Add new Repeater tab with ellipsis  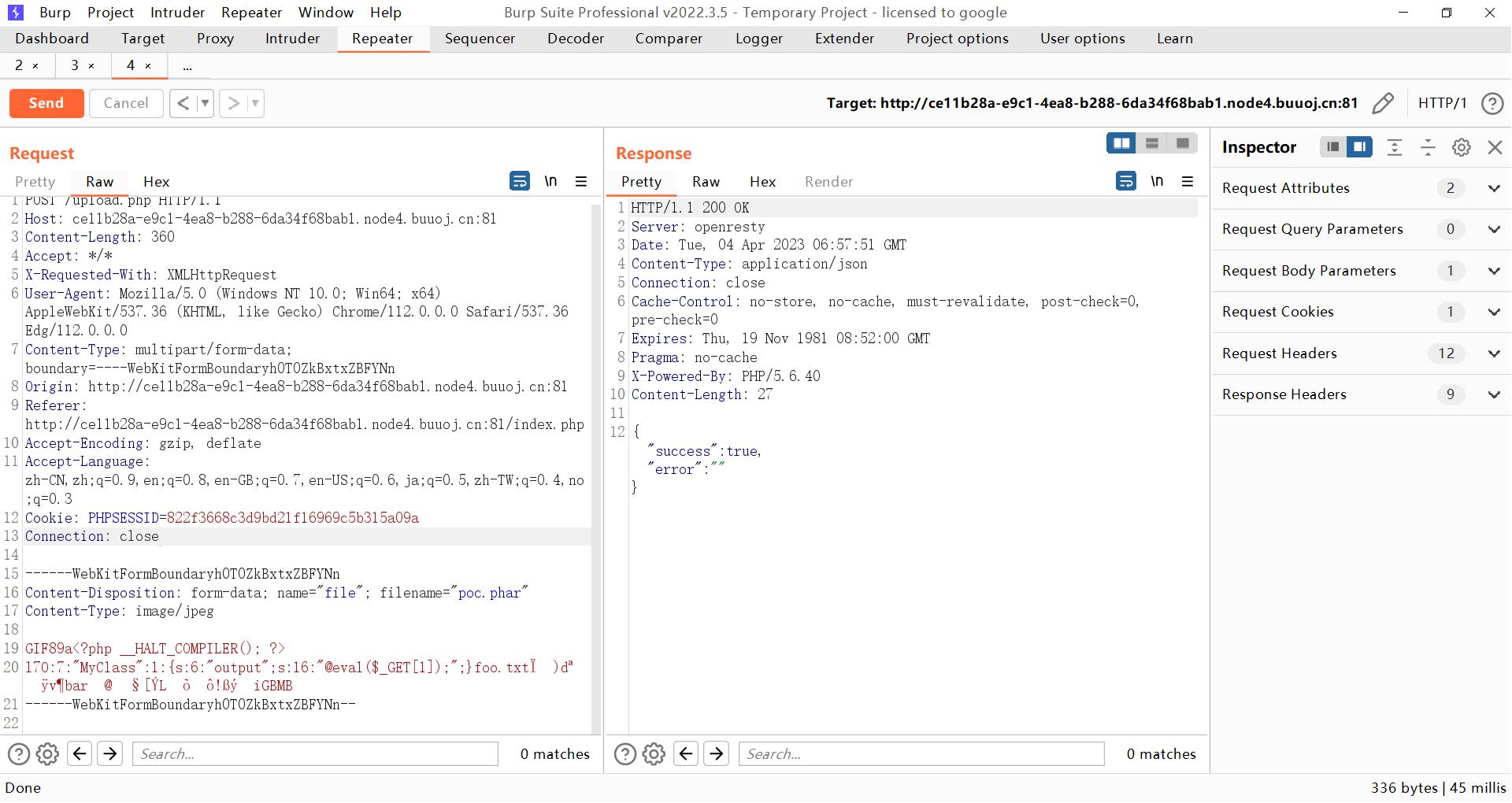click(187, 66)
